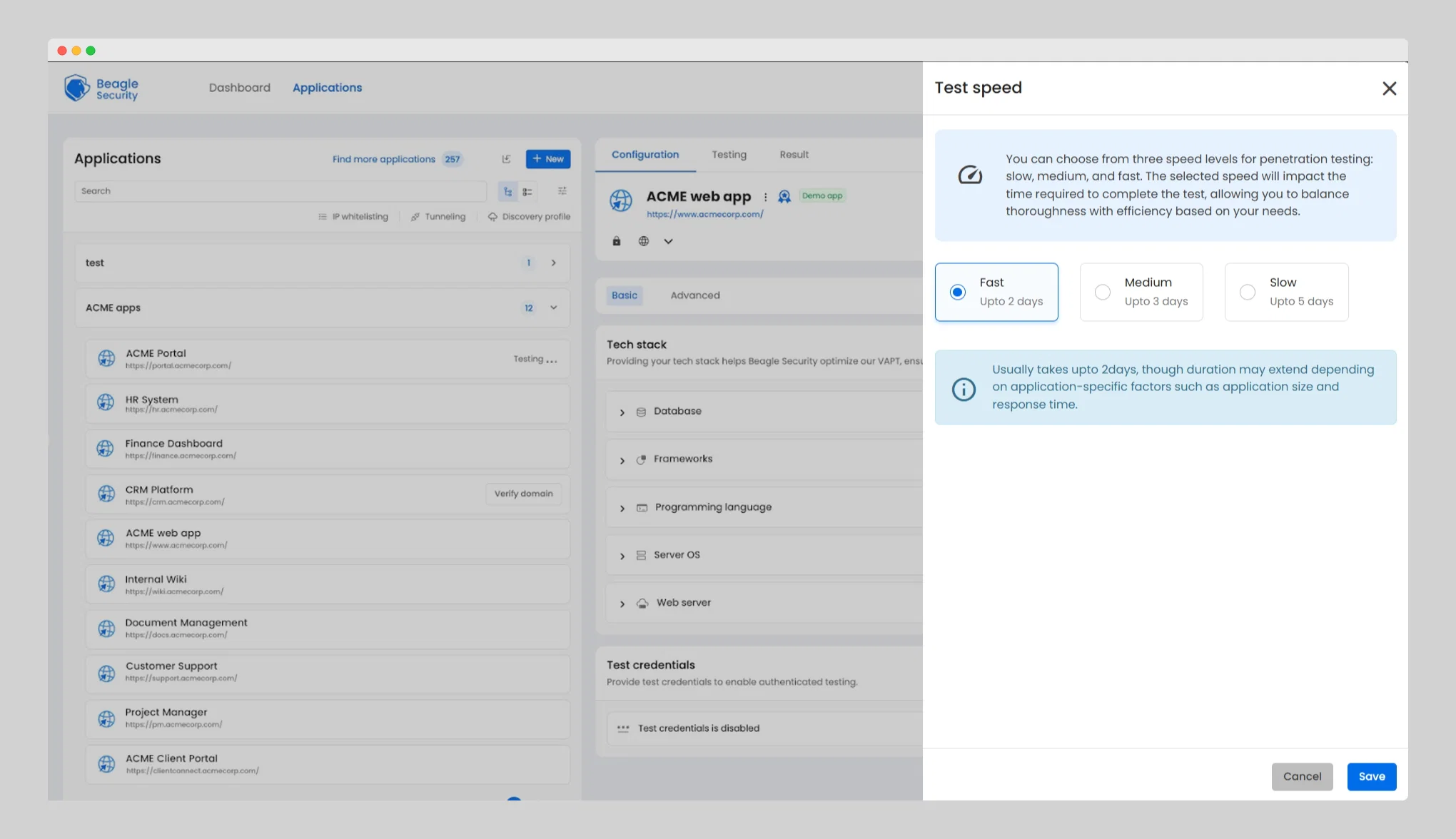Open the filter settings icon beside search

pyautogui.click(x=562, y=190)
